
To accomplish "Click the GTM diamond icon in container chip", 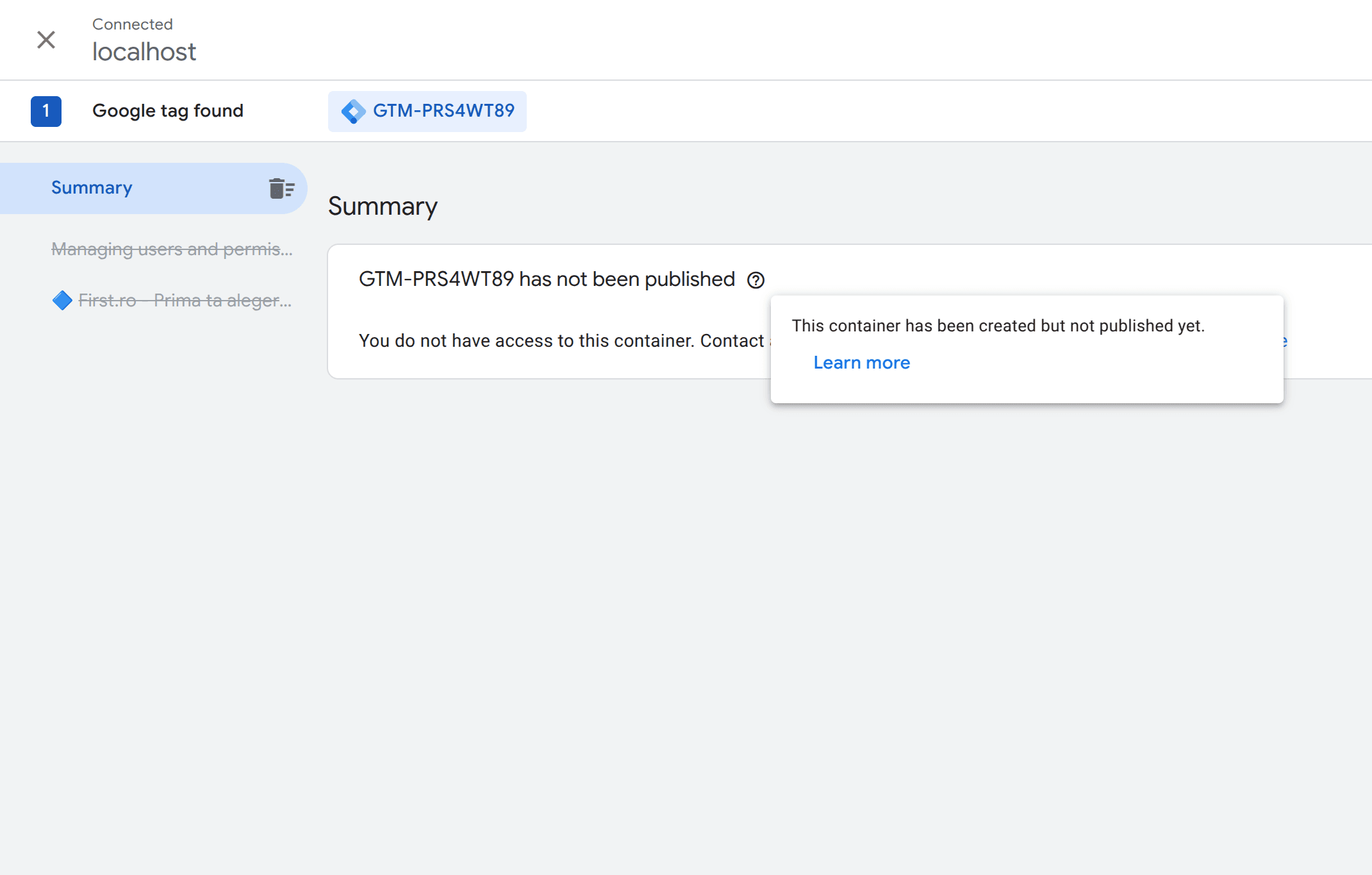I will [353, 111].
